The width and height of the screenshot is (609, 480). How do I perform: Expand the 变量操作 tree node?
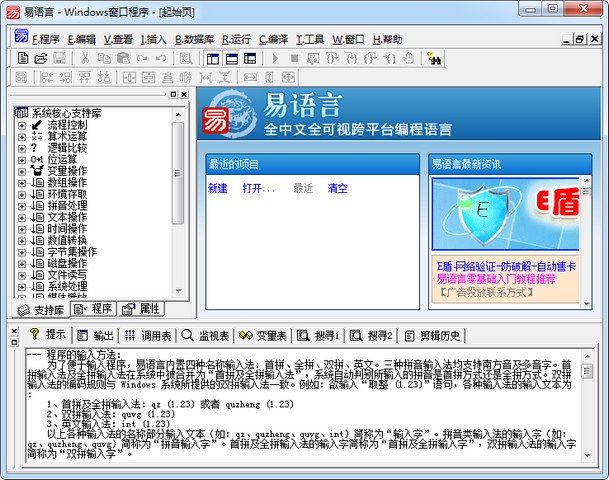point(22,172)
